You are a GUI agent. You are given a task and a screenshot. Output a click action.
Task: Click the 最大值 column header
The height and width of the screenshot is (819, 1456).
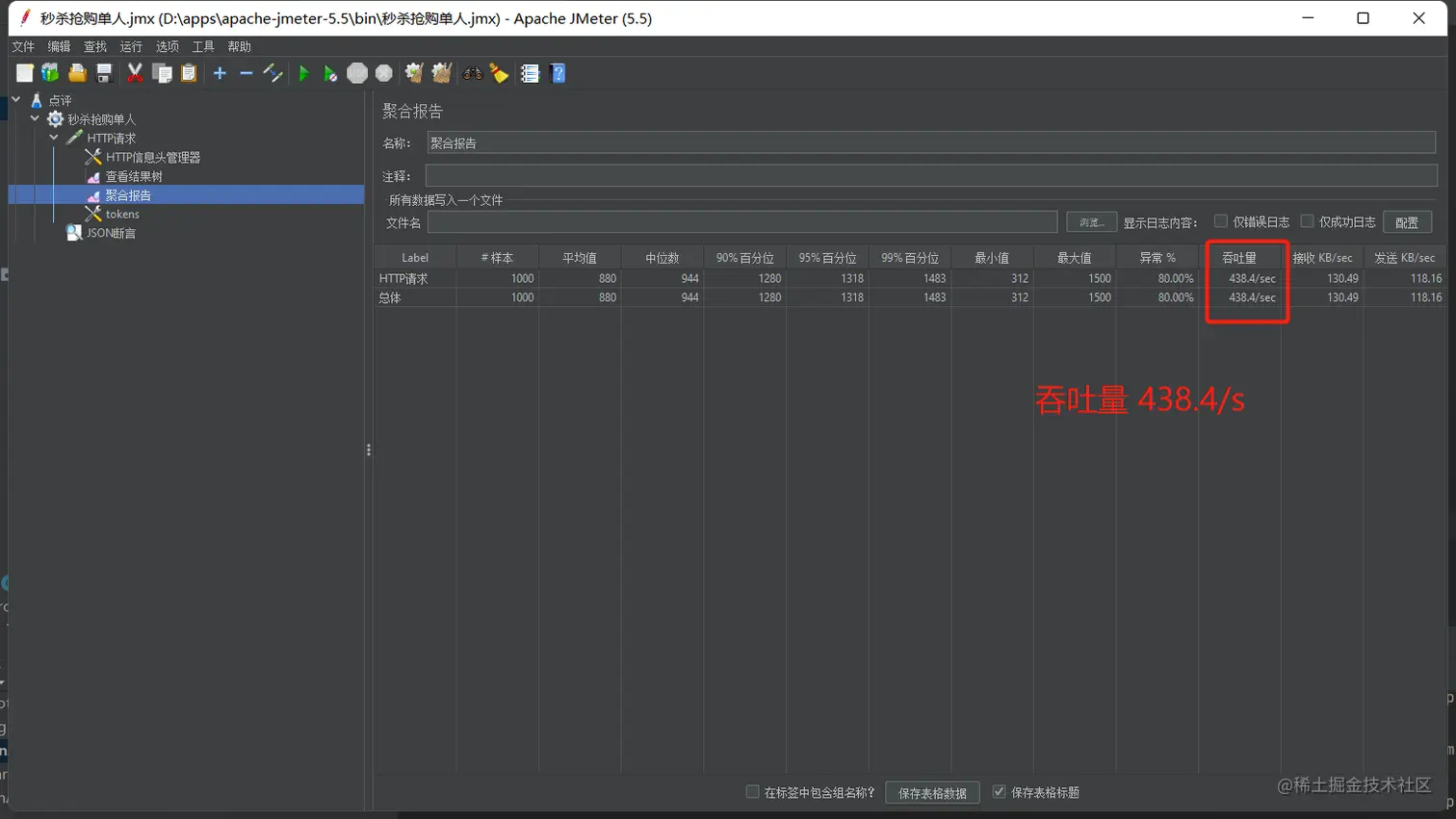[1075, 258]
